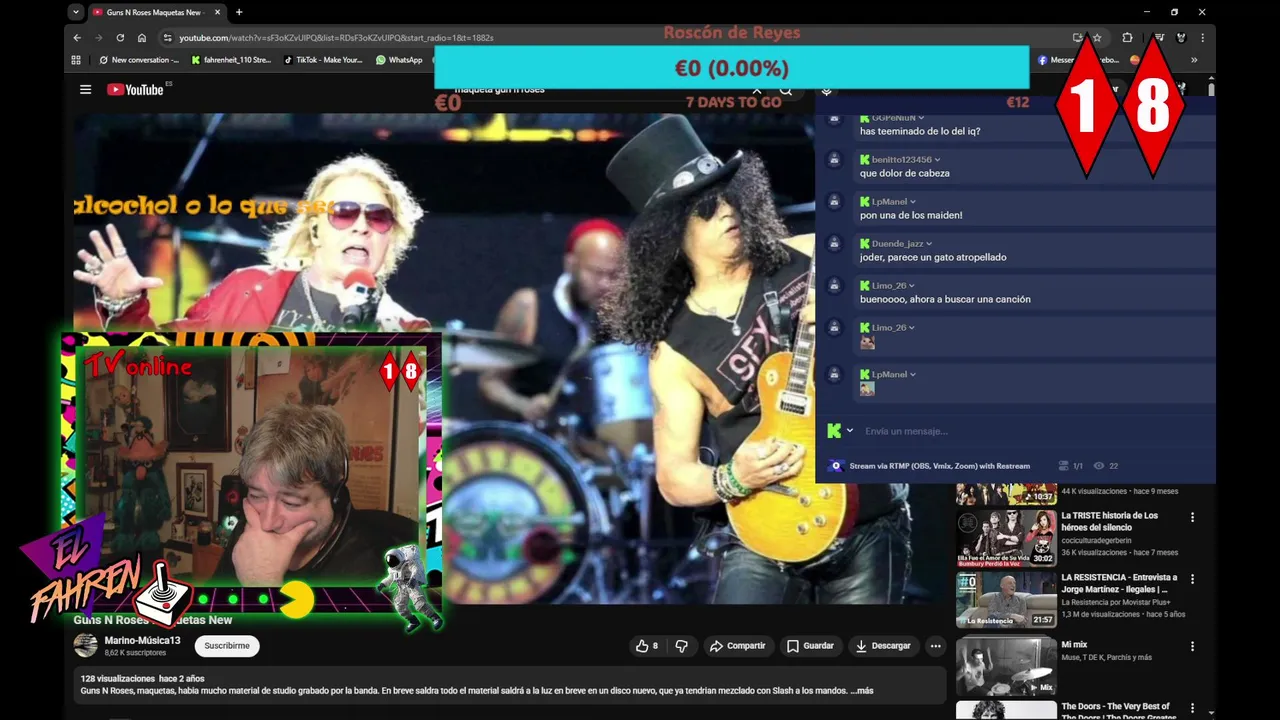Open the install app icon in address bar

click(1078, 37)
